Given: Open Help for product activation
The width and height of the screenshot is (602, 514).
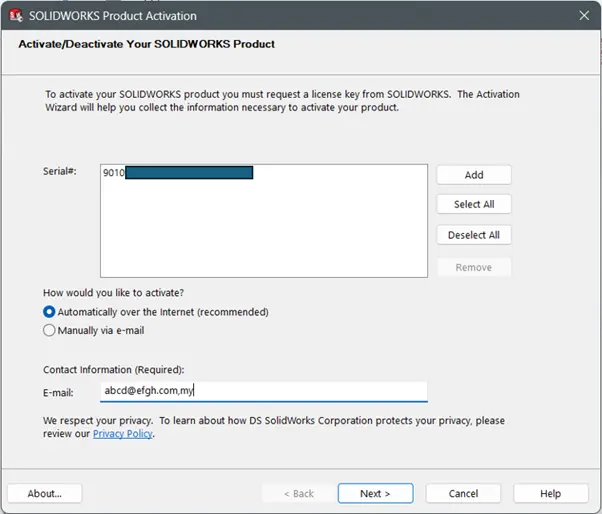Looking at the screenshot, I should click(x=551, y=493).
